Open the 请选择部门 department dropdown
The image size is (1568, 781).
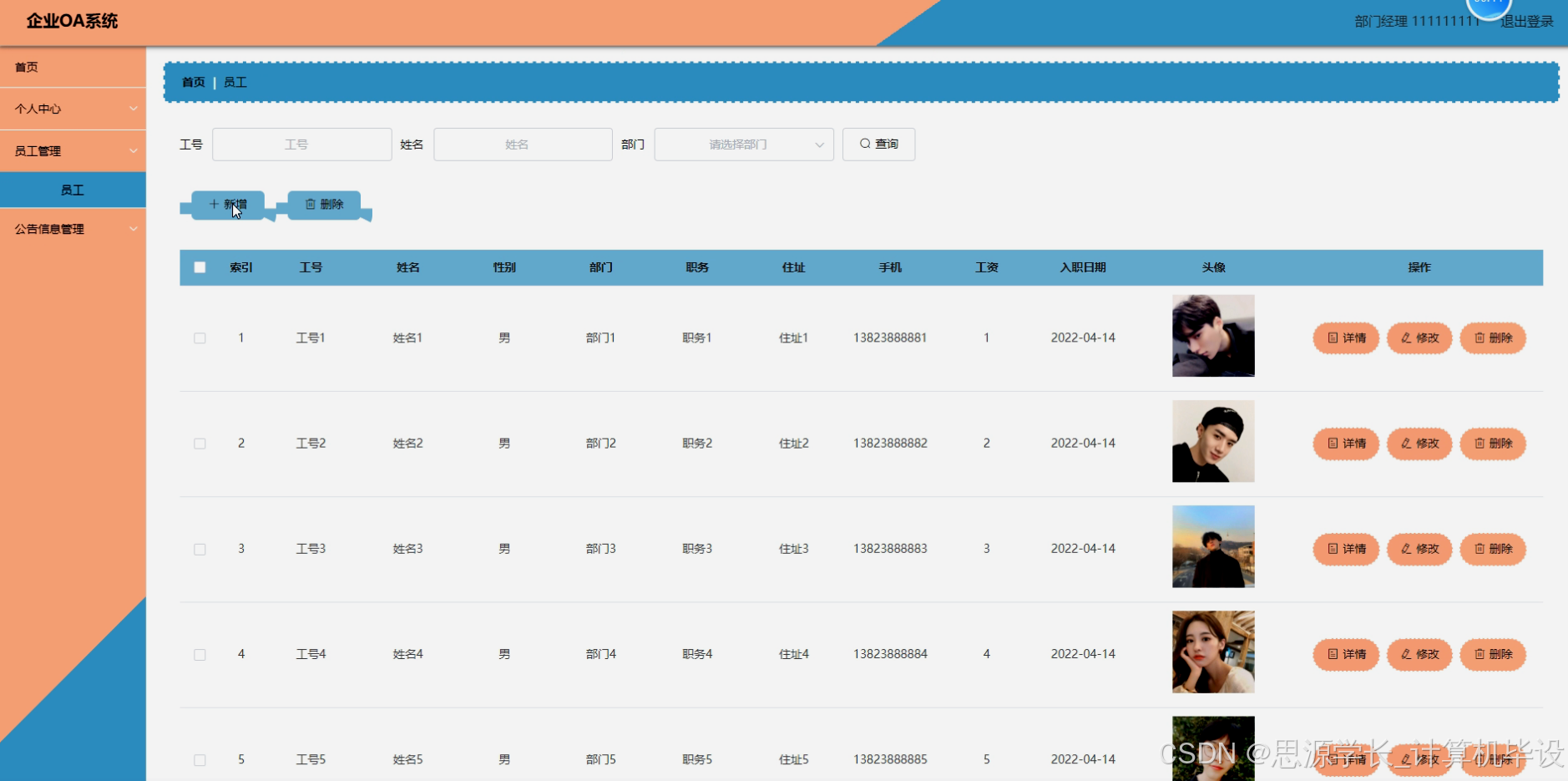click(742, 144)
